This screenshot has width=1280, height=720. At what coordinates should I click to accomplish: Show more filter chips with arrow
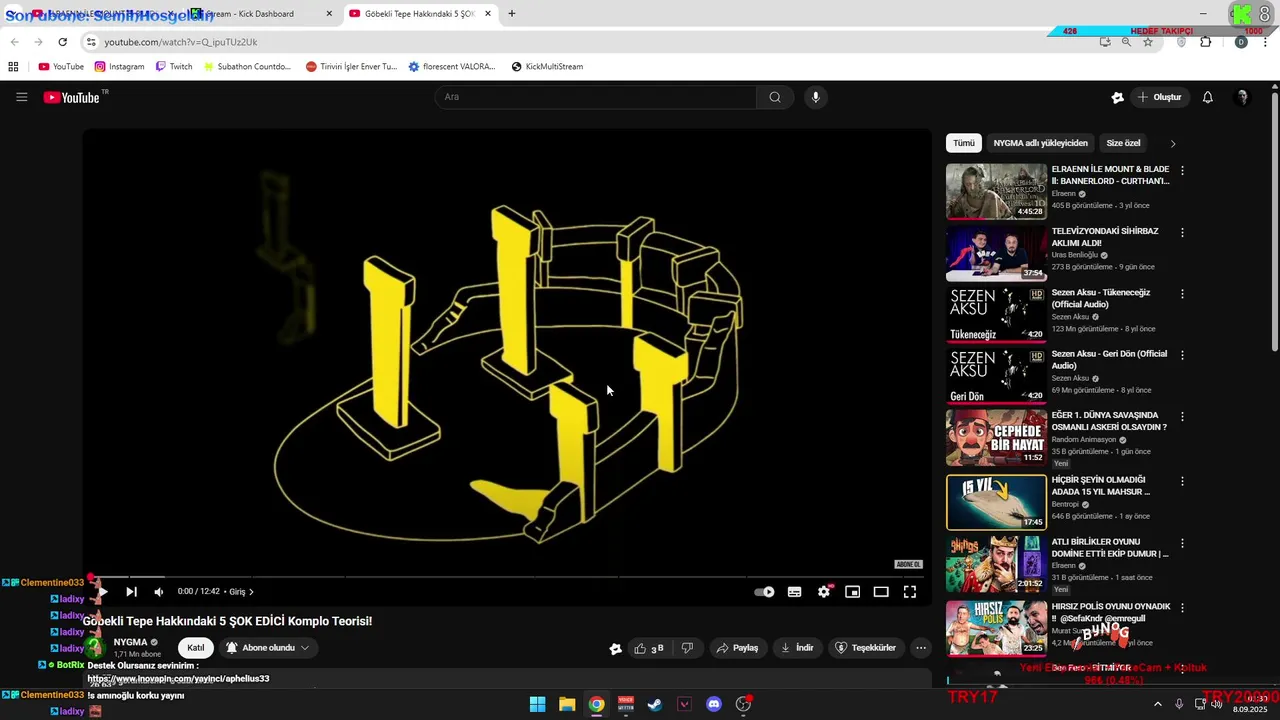click(1173, 143)
